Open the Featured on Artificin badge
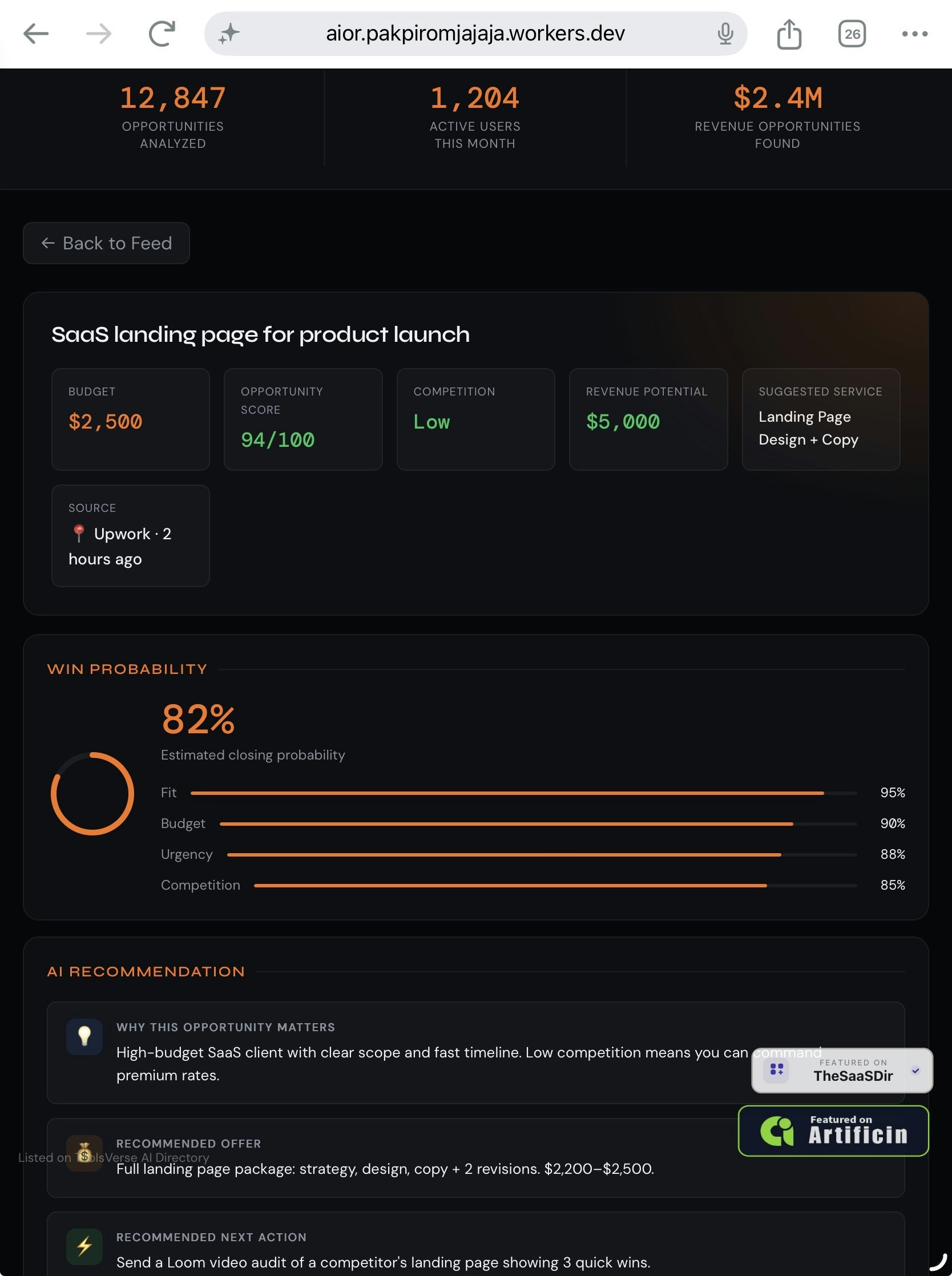This screenshot has width=952, height=1276. (x=833, y=1131)
